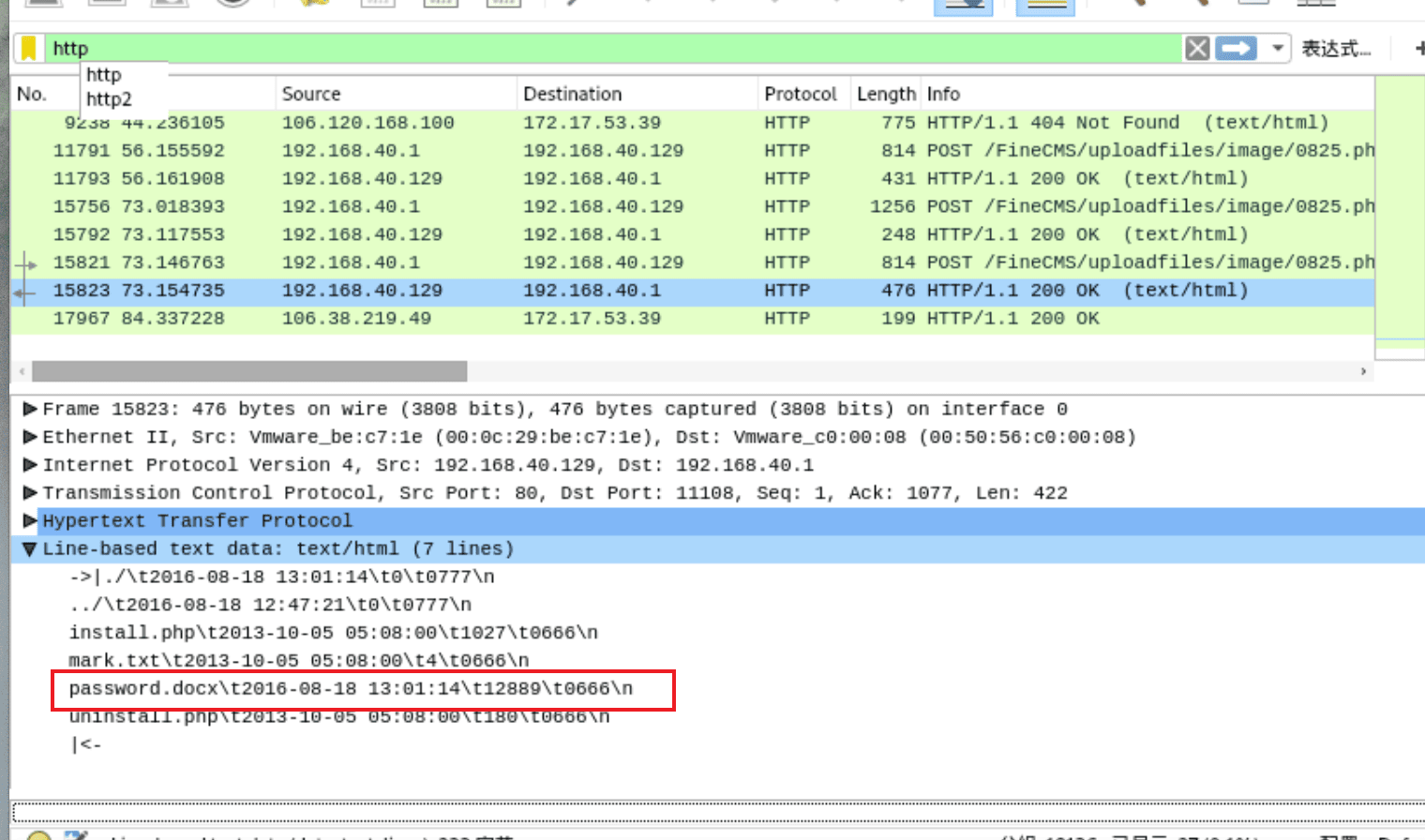Sort packets by Length column header

(885, 94)
